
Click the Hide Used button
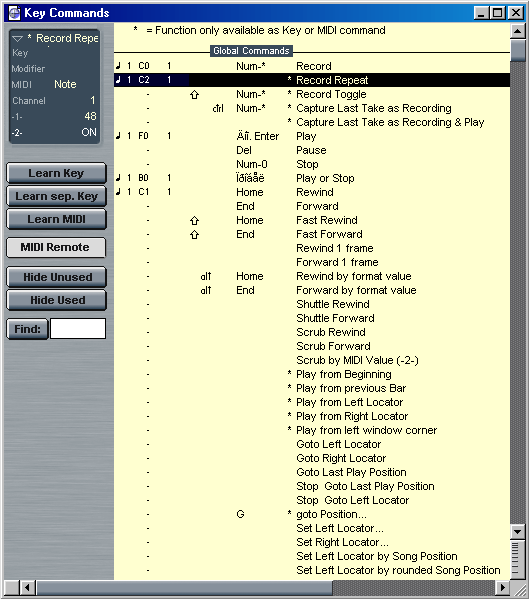pos(56,300)
